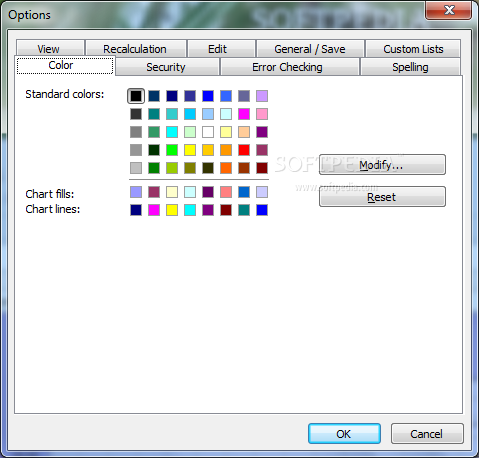Choose the salmon swatch in Chart fills

click(x=226, y=192)
